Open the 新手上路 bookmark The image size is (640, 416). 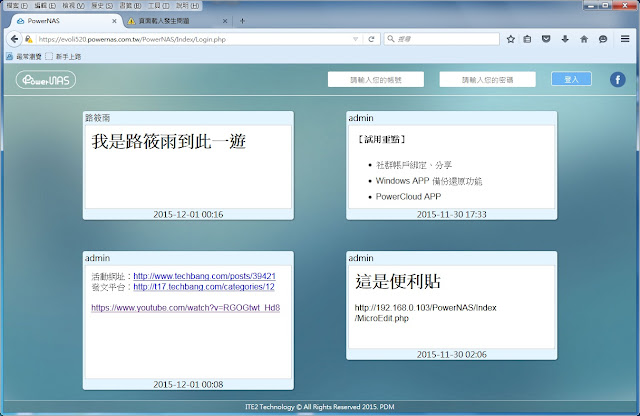[63, 56]
